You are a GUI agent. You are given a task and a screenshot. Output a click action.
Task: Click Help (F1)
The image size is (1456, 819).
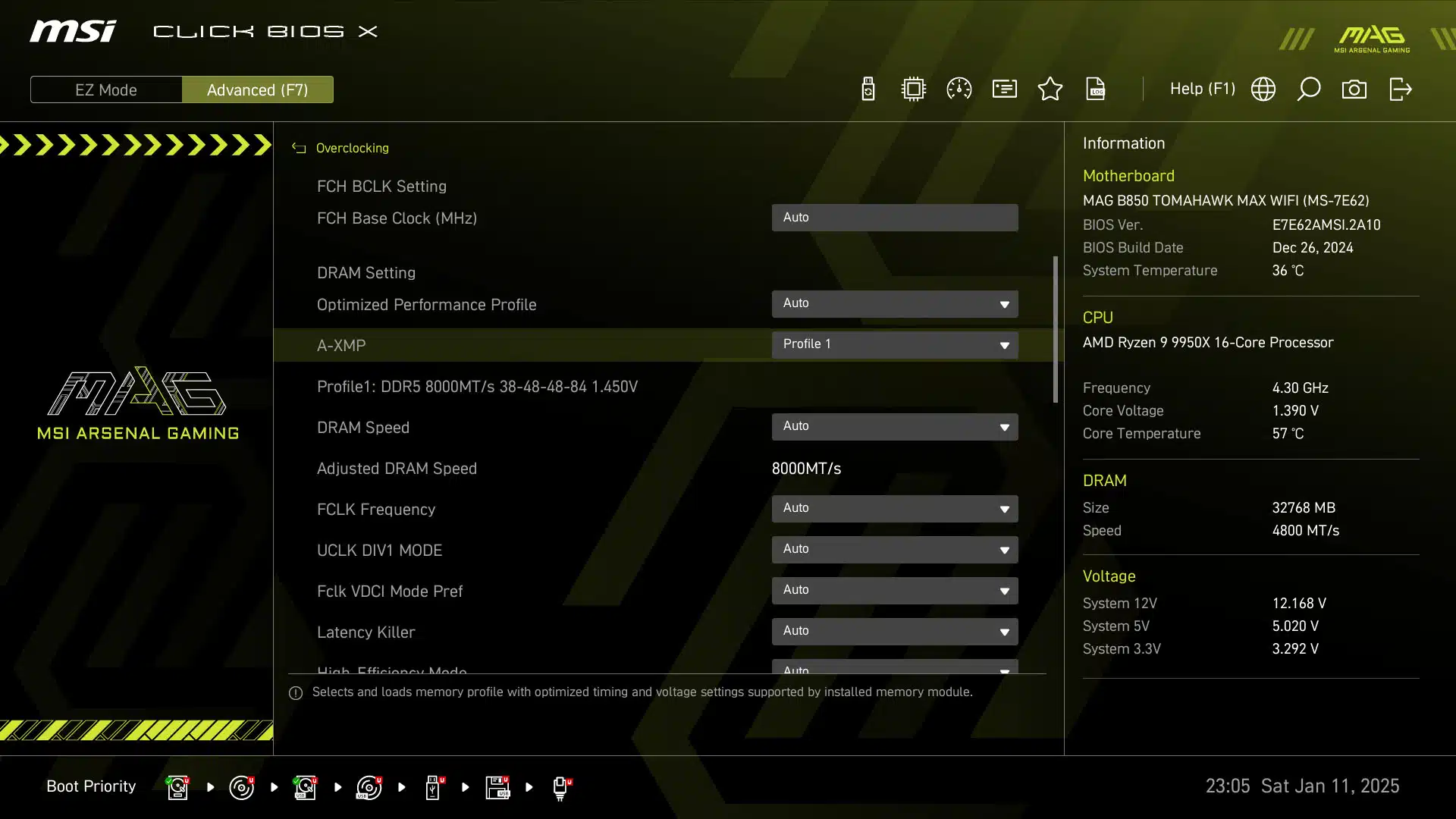[x=1202, y=89]
